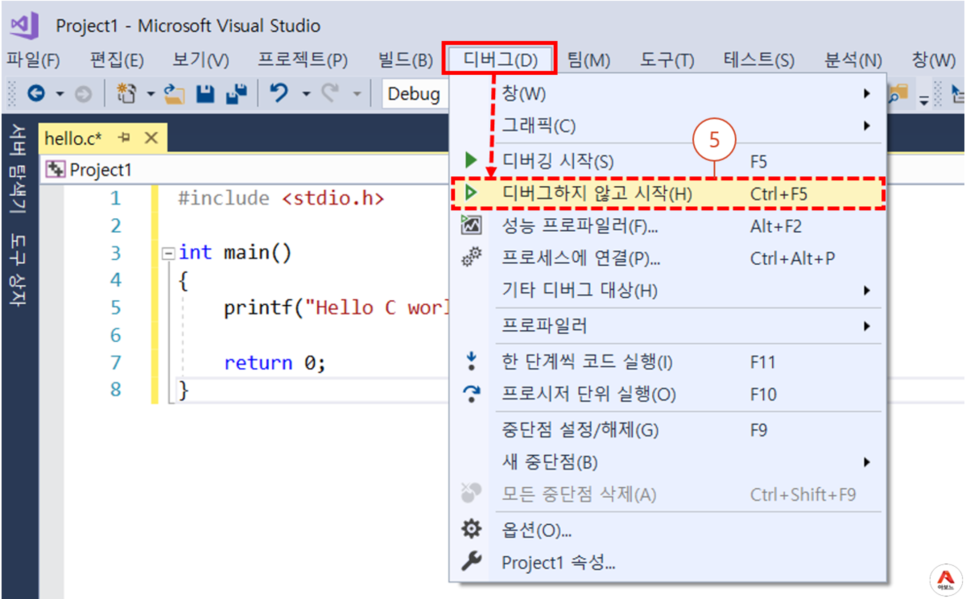Click the navigate forward arrow icon
Screen dimensions: 966x599
pos(83,94)
